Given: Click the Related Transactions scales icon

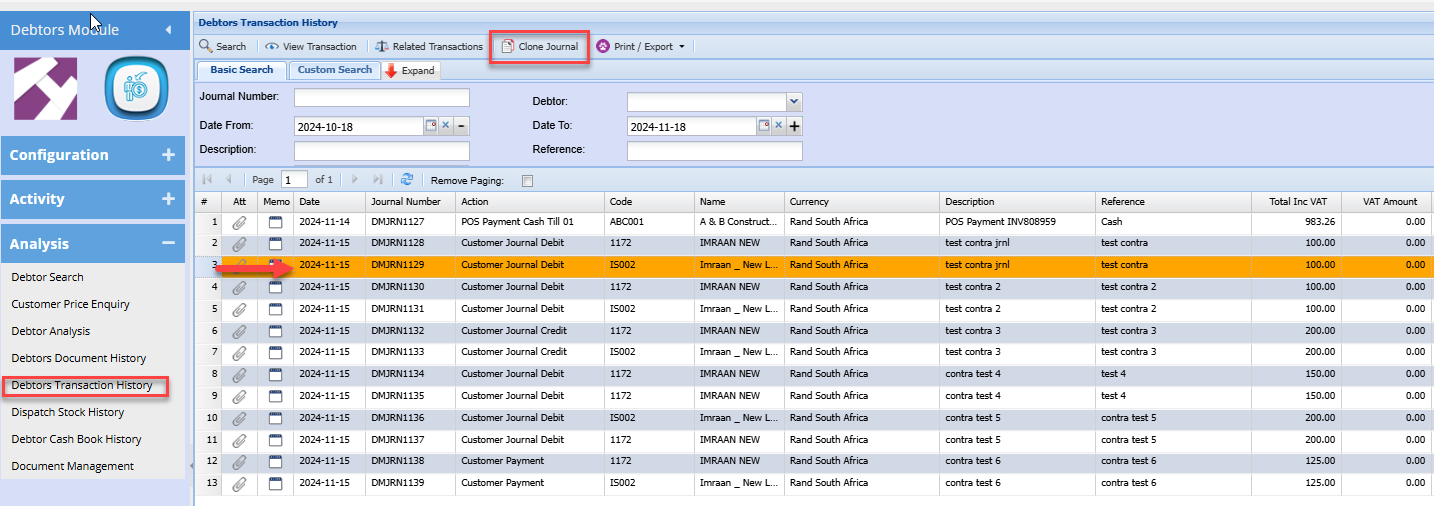Looking at the screenshot, I should click(382, 47).
